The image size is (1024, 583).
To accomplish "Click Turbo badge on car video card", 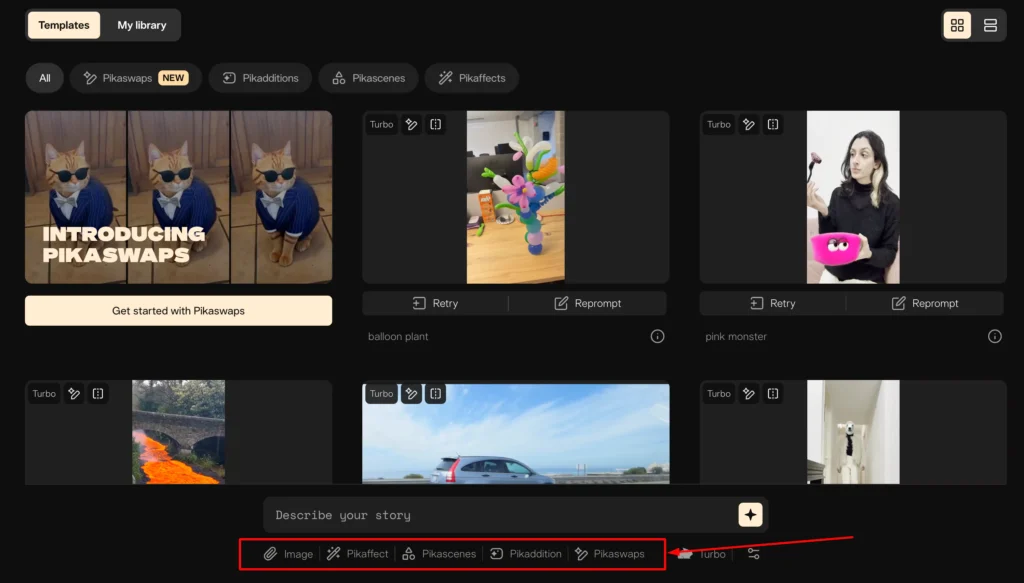I will point(381,394).
